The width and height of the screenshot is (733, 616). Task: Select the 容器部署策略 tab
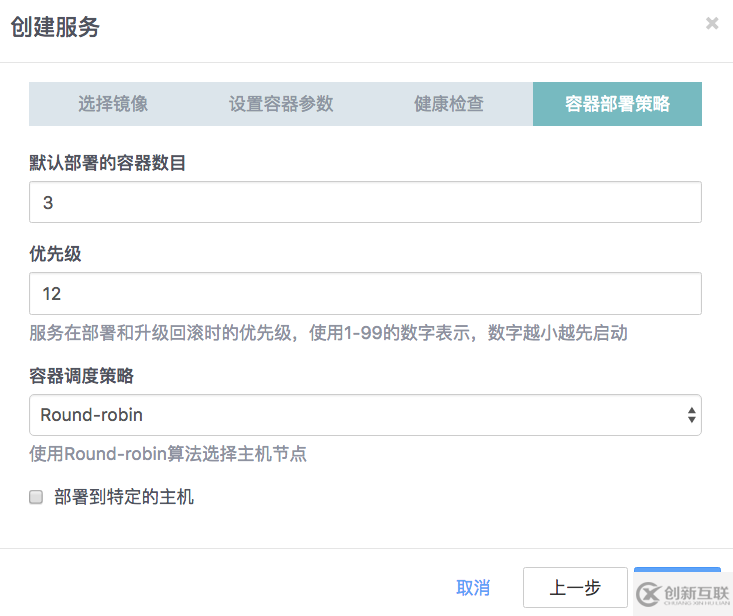point(617,104)
